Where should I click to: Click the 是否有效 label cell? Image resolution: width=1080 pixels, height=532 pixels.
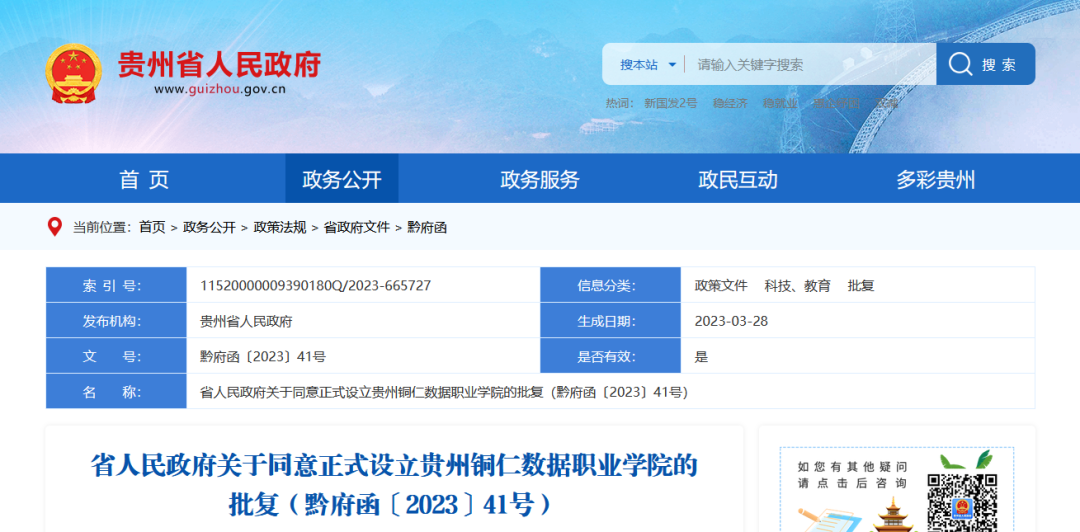pos(610,357)
